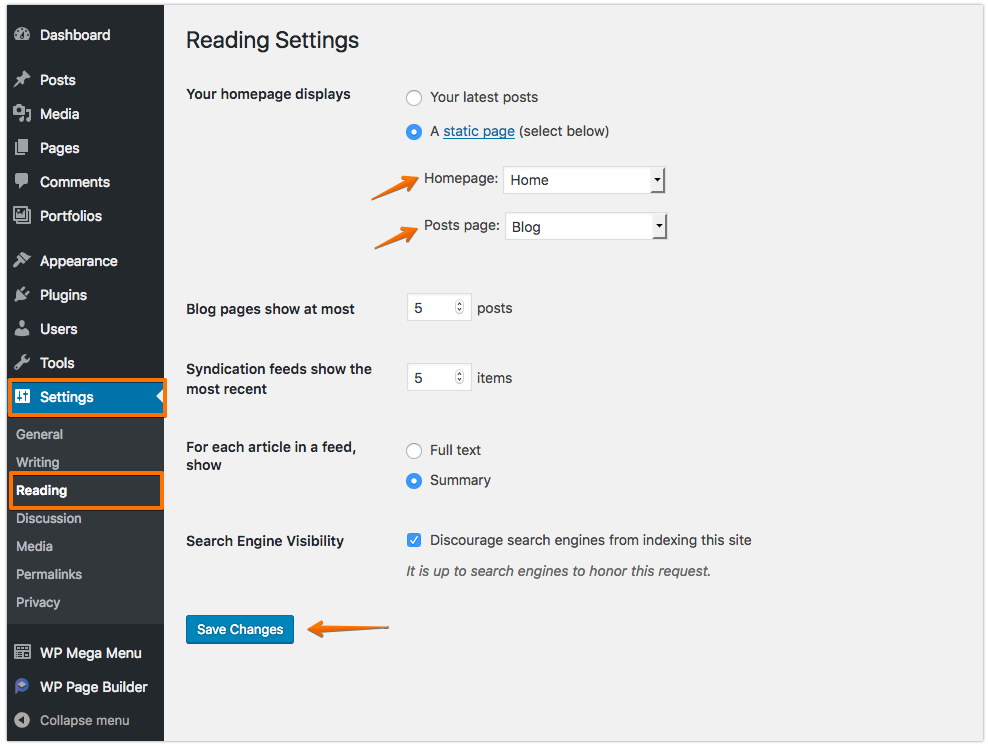The image size is (988, 746).
Task: Uncheck Discourage search engines checkbox
Action: coord(414,540)
